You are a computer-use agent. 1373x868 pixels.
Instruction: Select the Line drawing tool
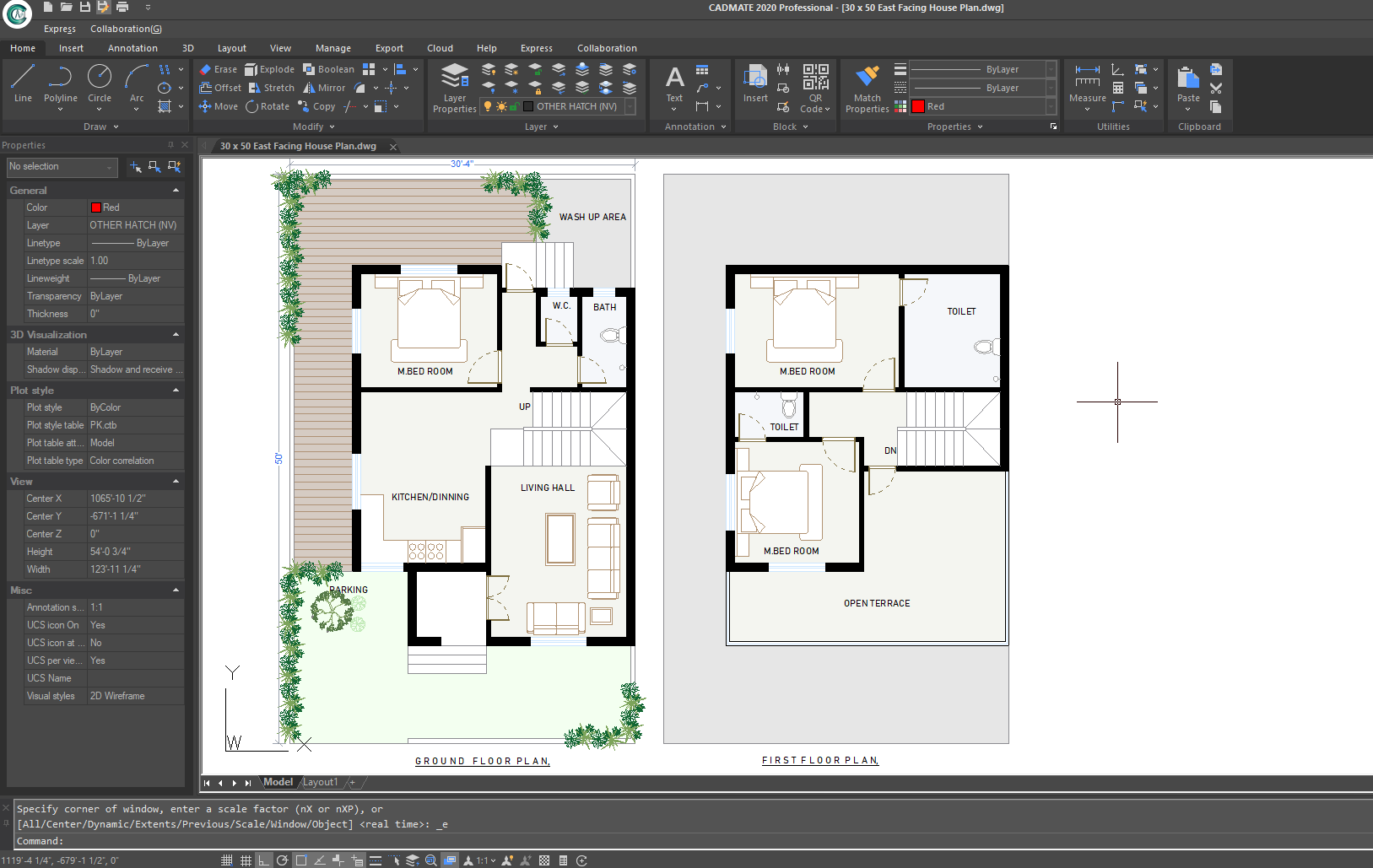(x=23, y=84)
